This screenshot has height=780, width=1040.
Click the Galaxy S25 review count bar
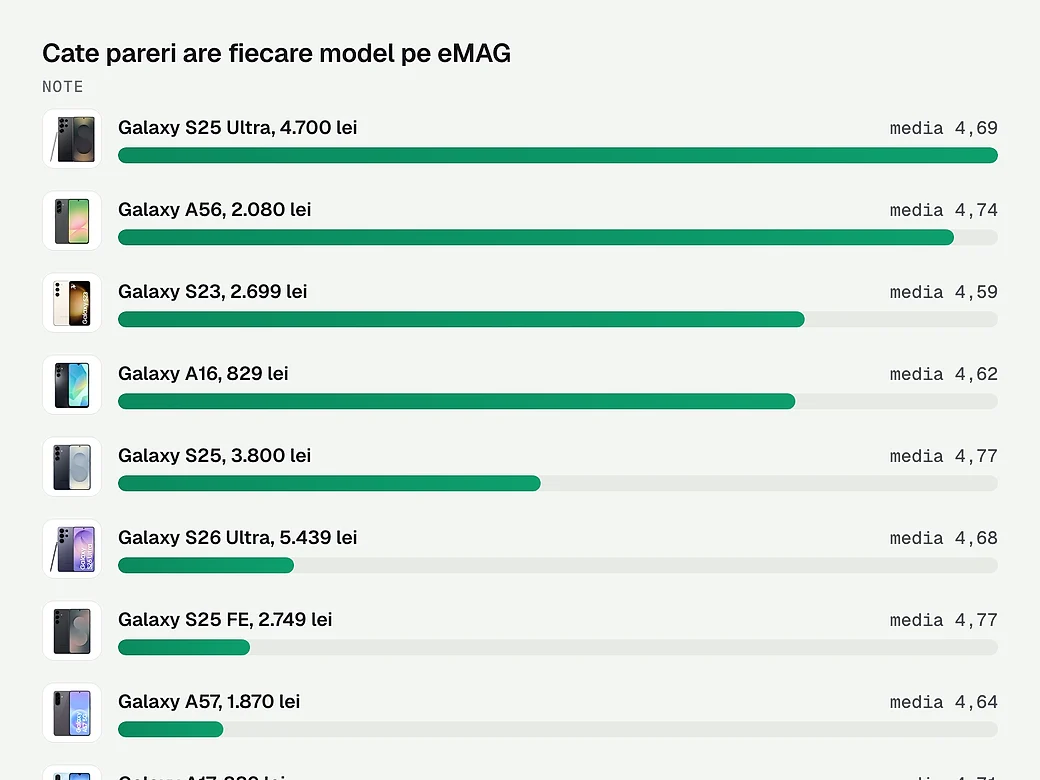tap(558, 484)
